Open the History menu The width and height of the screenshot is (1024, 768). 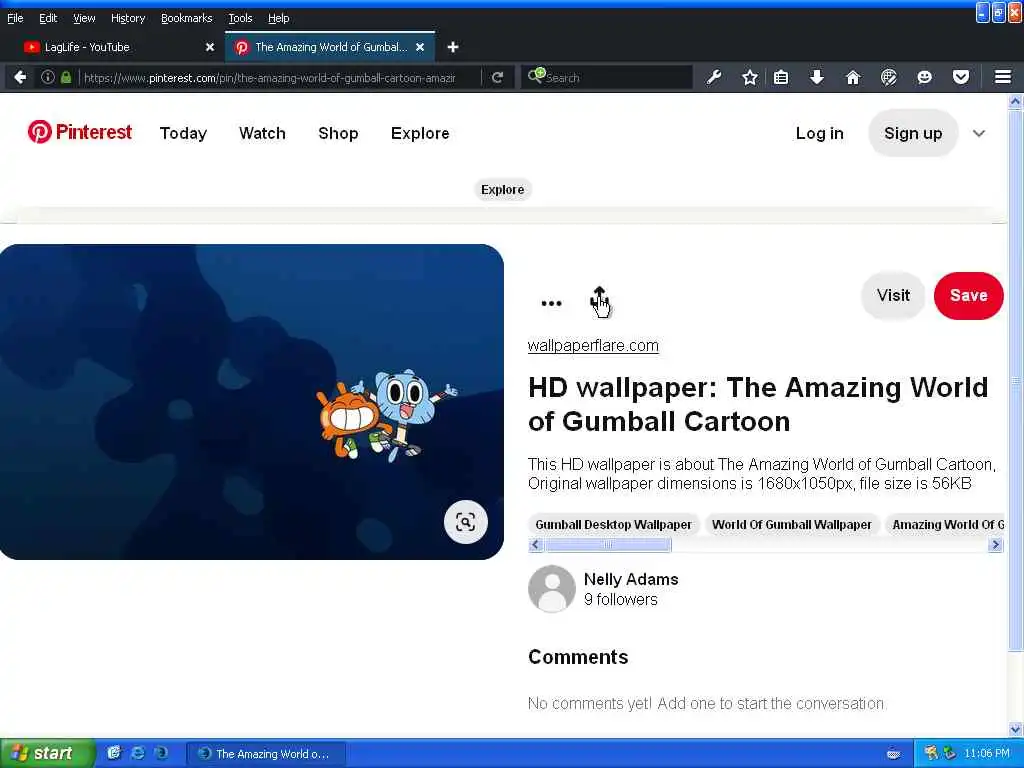pyautogui.click(x=127, y=18)
